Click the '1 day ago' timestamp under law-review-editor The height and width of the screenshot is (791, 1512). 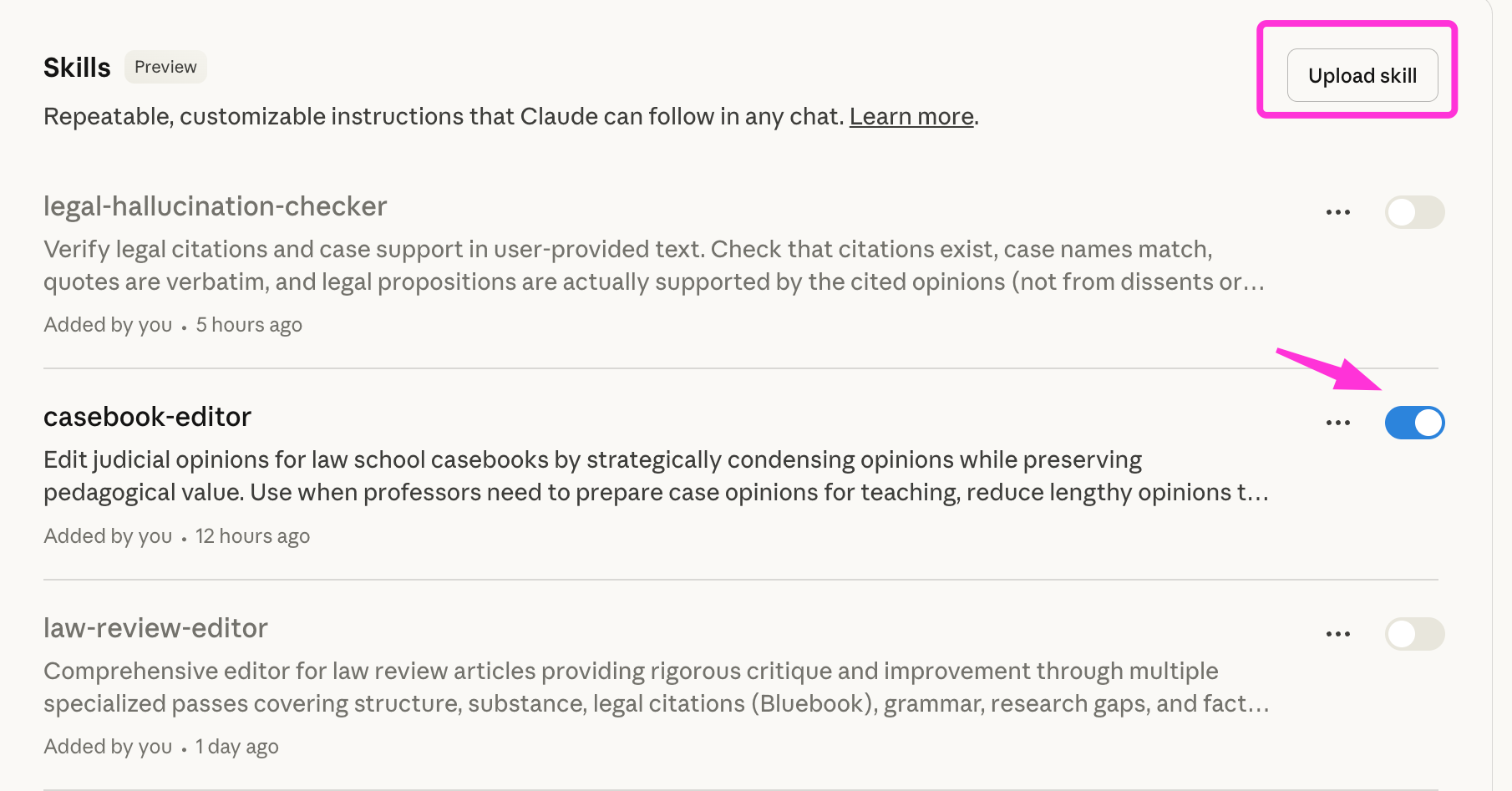coord(236,746)
